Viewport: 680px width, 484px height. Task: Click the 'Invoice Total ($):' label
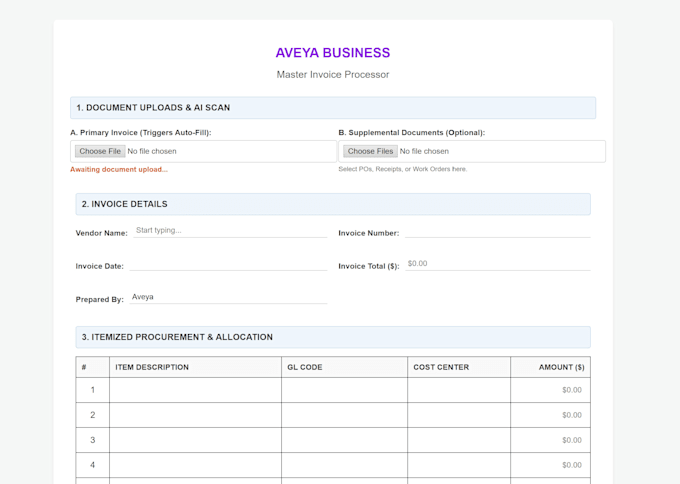click(369, 266)
